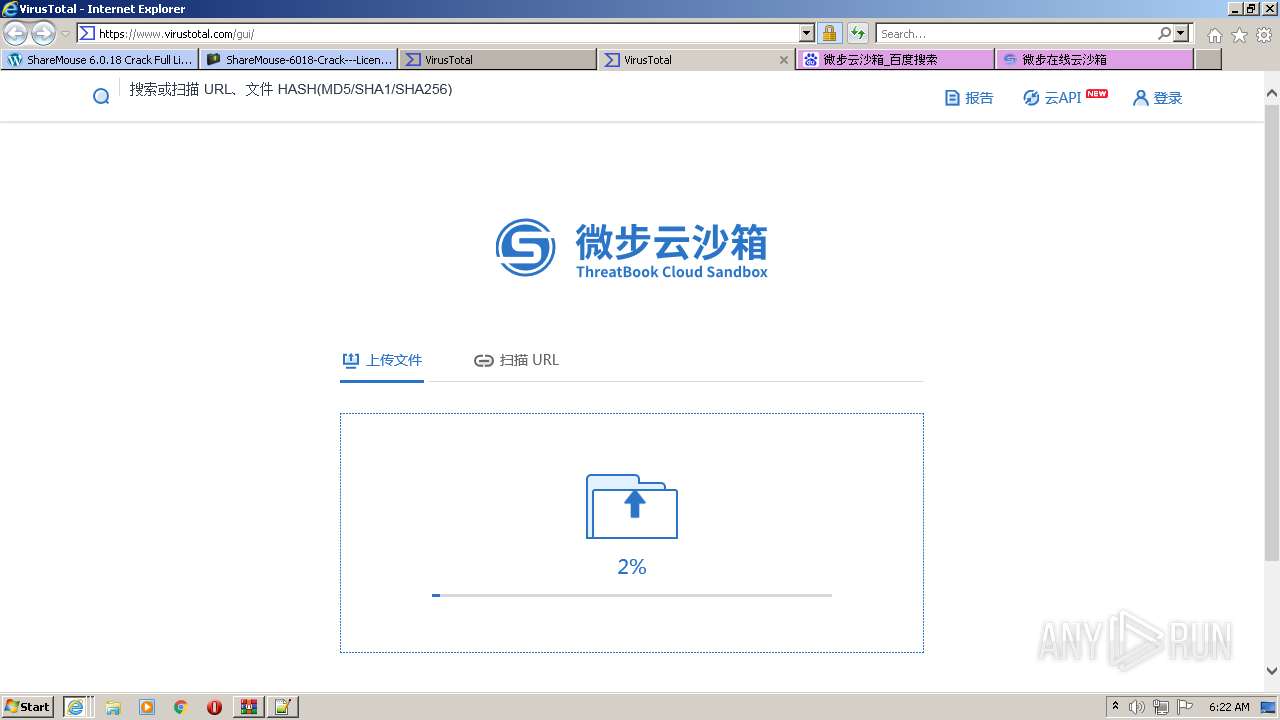1280x720 pixels.
Task: Open Windows Explorer taskbar icon
Action: [x=113, y=707]
